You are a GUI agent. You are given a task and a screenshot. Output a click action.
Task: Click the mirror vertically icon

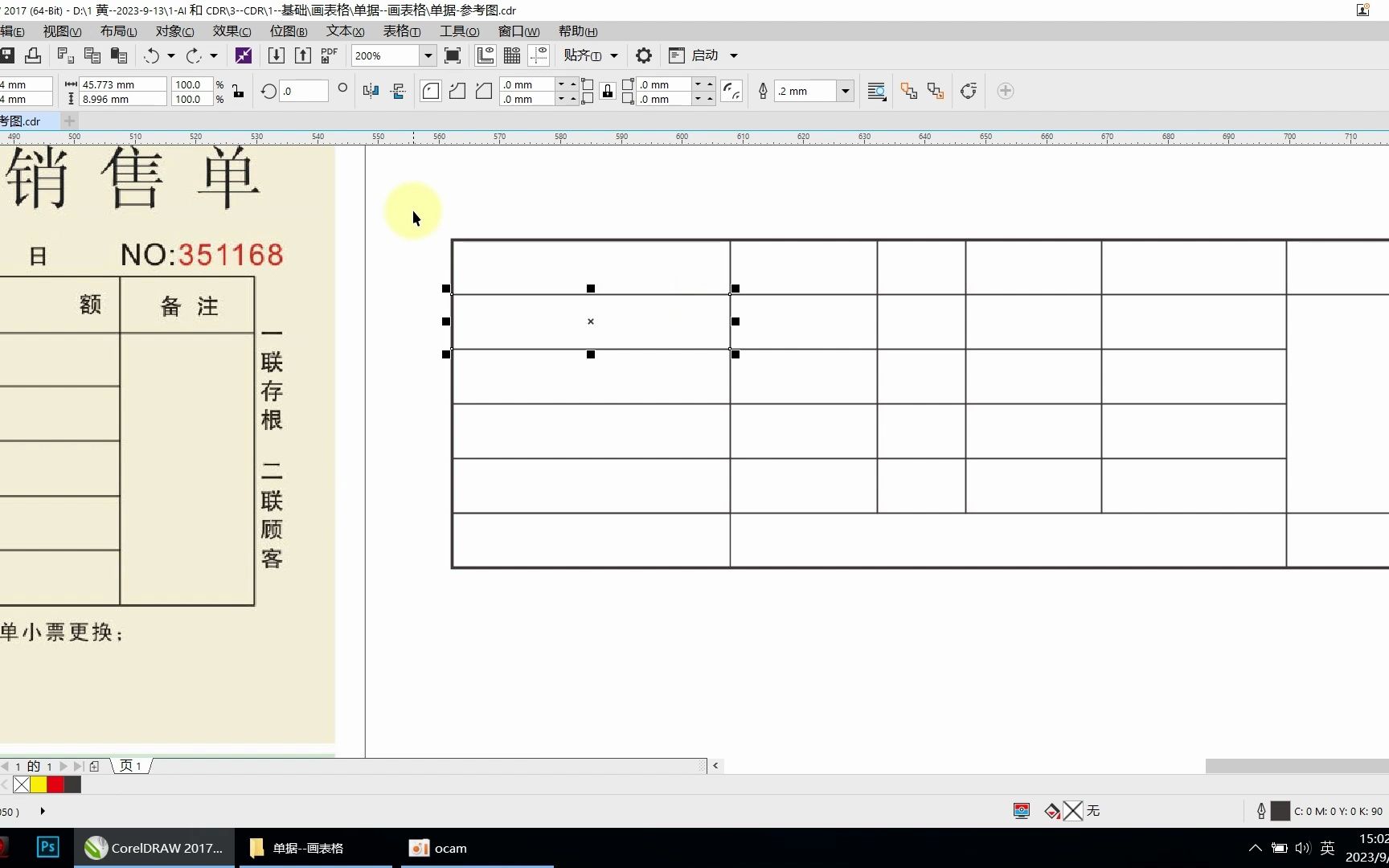(398, 91)
